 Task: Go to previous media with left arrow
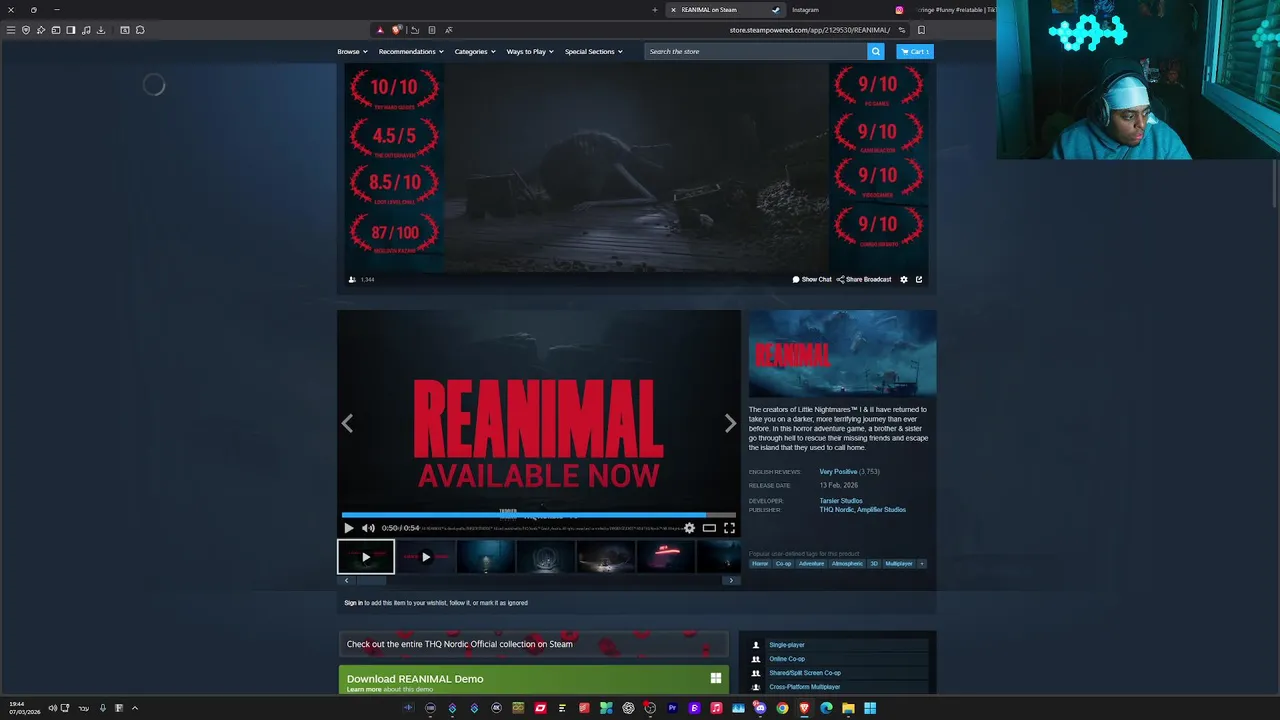click(347, 423)
